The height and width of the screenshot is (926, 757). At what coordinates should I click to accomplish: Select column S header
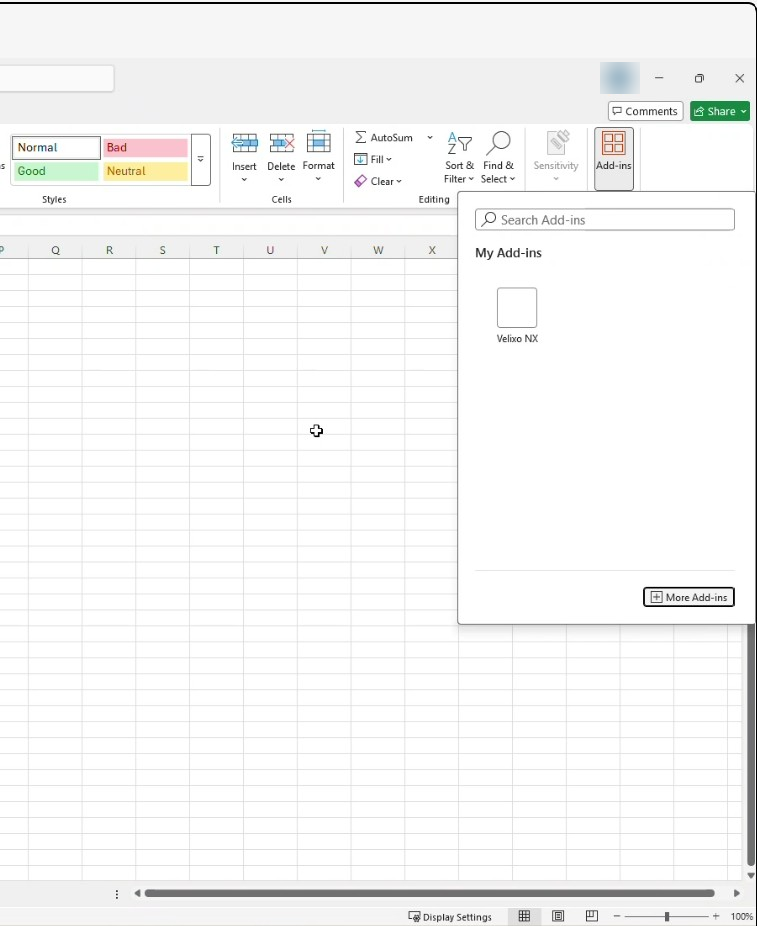click(x=162, y=250)
